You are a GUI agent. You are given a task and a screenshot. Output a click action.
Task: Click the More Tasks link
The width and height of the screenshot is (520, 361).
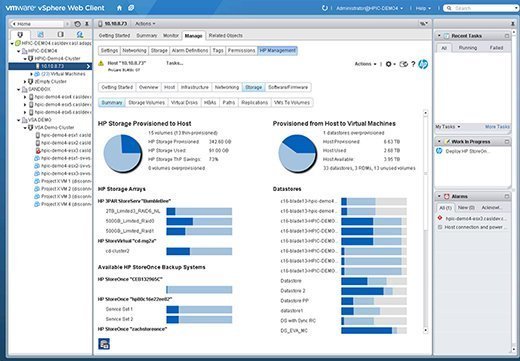[x=497, y=127]
